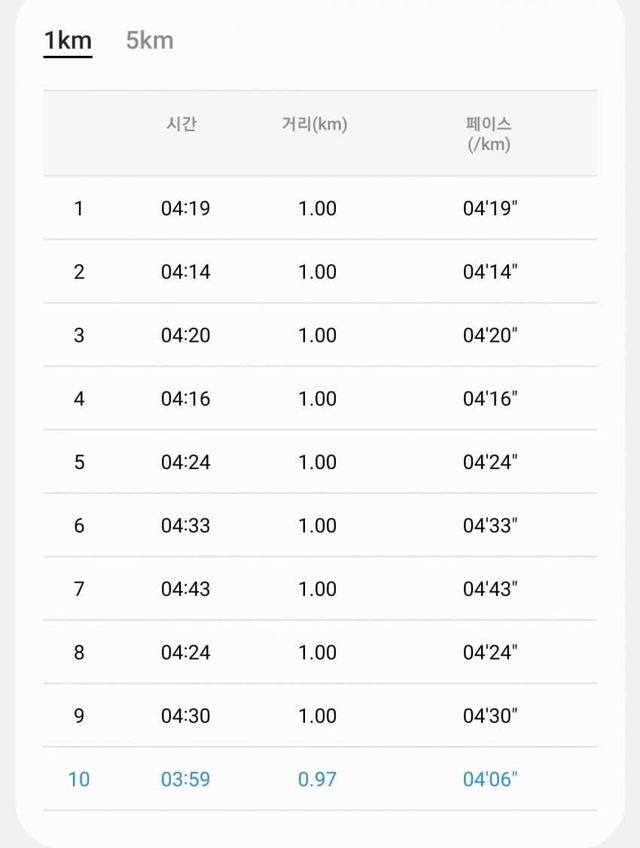Tap lap 1 pace 04'19"
640x848 pixels.
pos(489,209)
